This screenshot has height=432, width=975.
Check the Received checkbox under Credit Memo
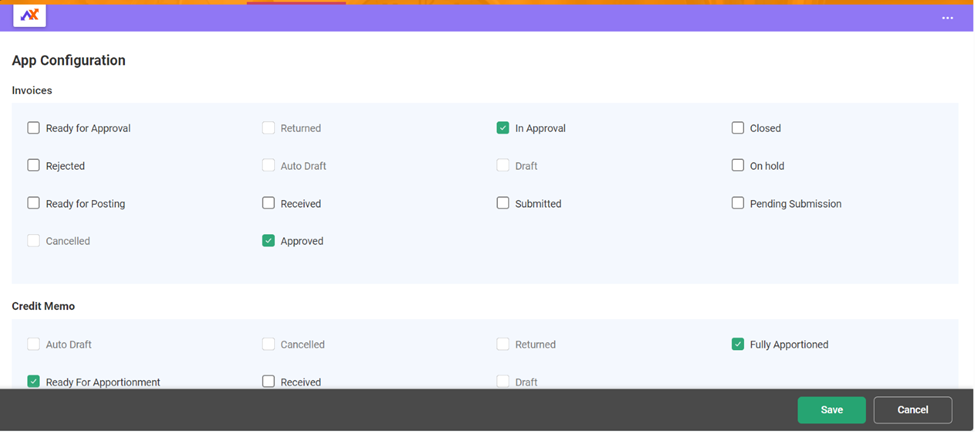268,381
